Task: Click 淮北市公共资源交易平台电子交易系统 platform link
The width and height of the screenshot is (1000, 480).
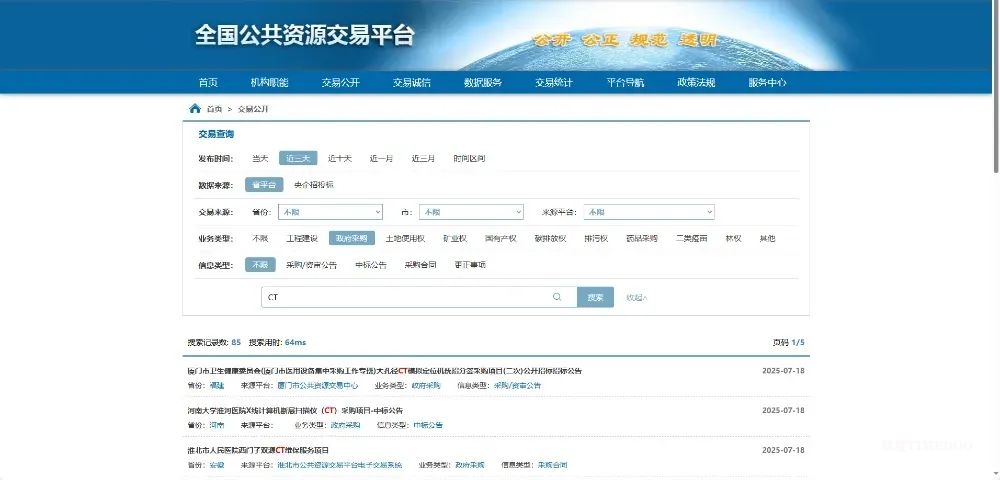Action: (x=340, y=465)
